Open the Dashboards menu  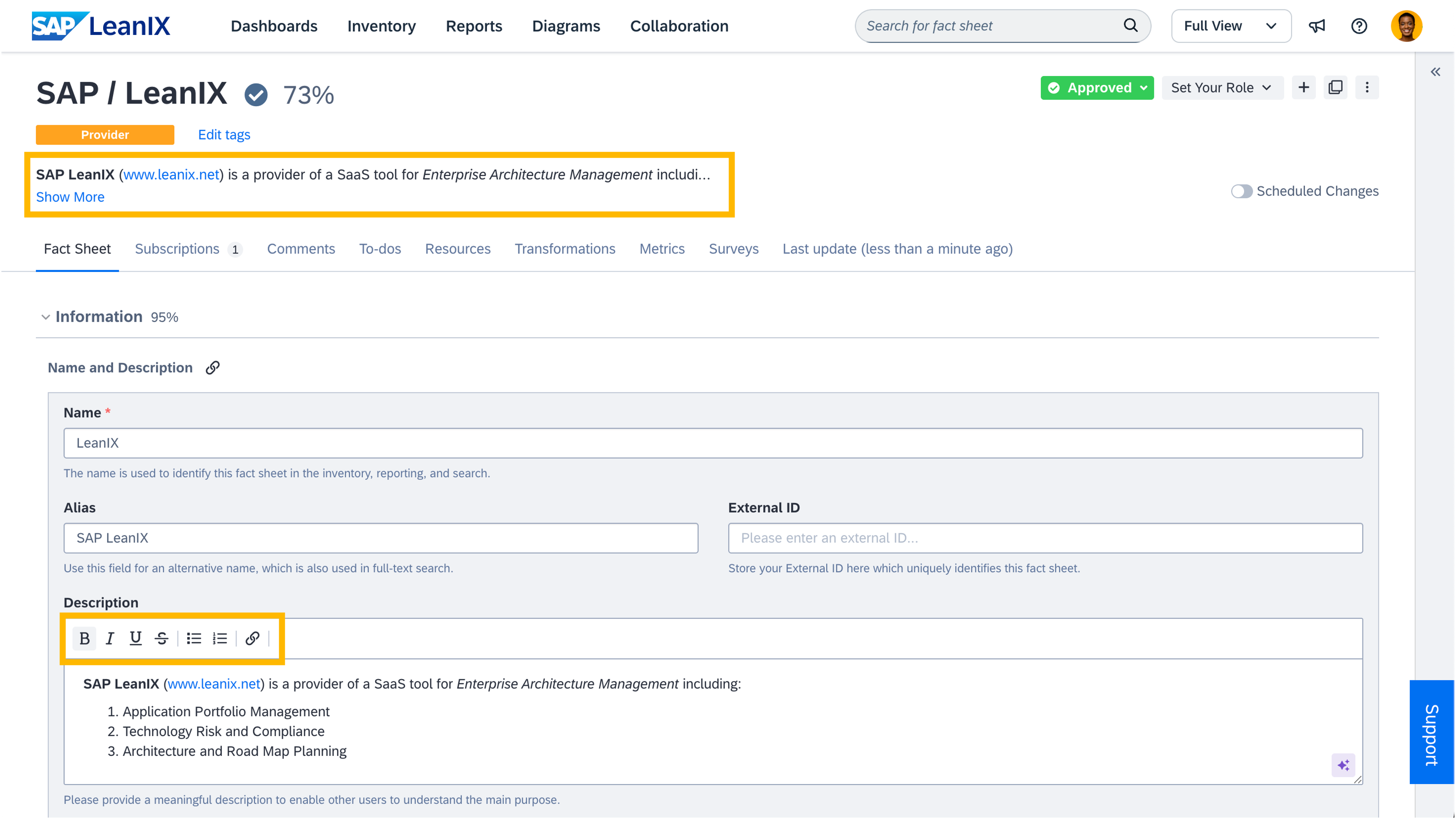click(274, 26)
